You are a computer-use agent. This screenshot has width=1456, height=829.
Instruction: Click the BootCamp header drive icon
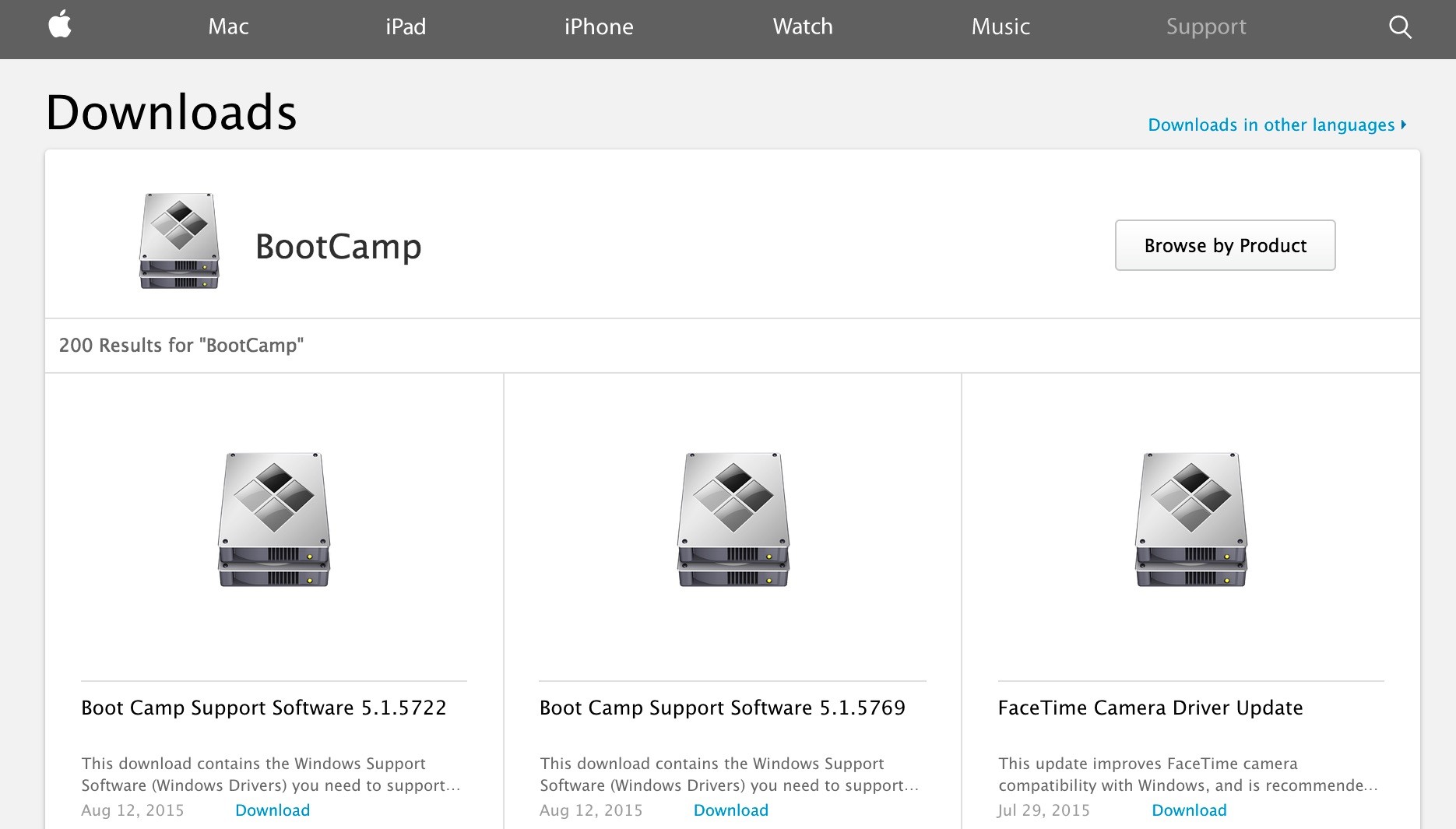(x=179, y=241)
